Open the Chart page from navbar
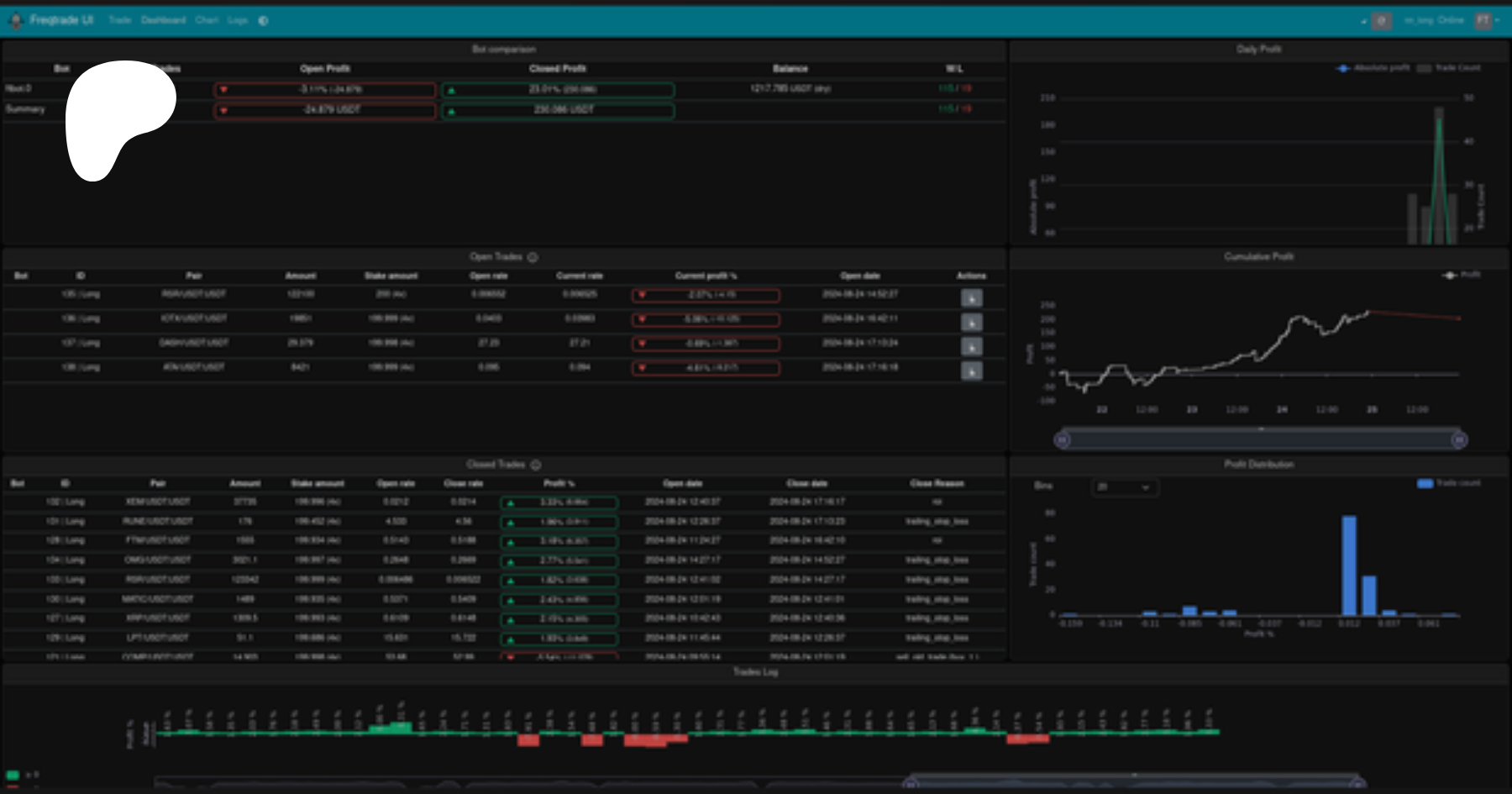 tap(207, 20)
